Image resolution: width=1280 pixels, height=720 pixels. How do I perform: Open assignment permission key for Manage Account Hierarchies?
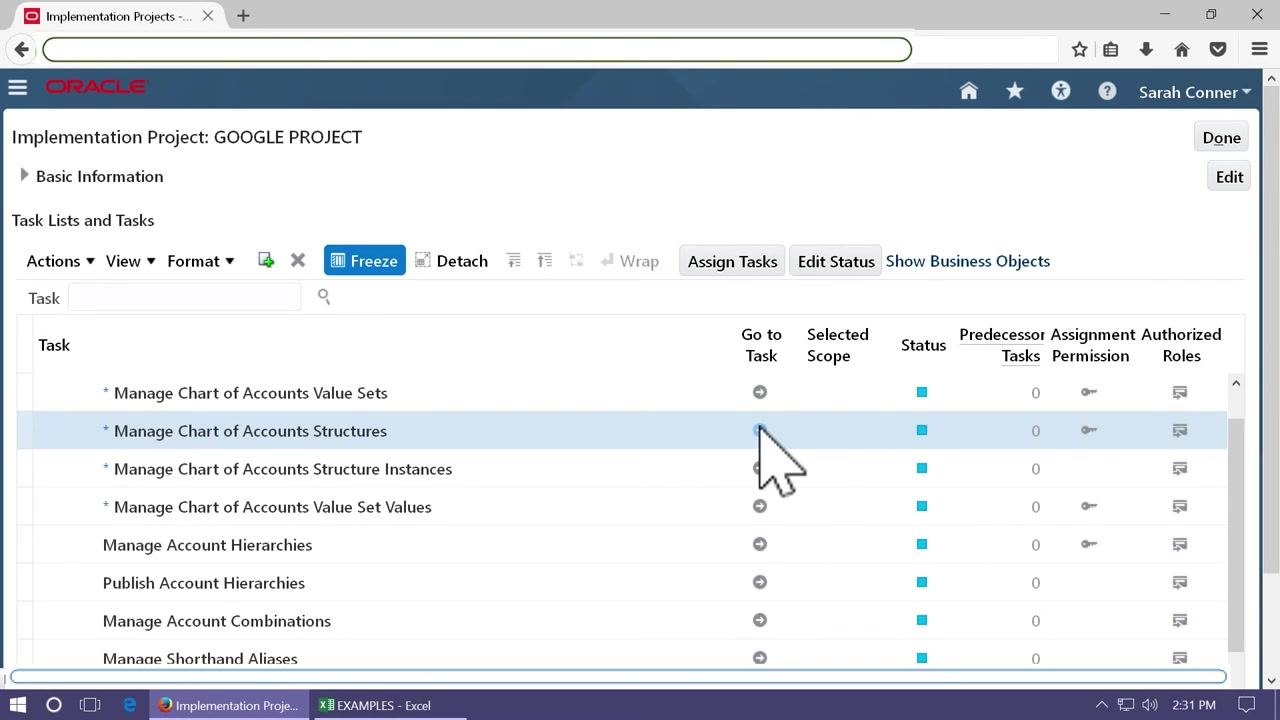click(x=1089, y=544)
